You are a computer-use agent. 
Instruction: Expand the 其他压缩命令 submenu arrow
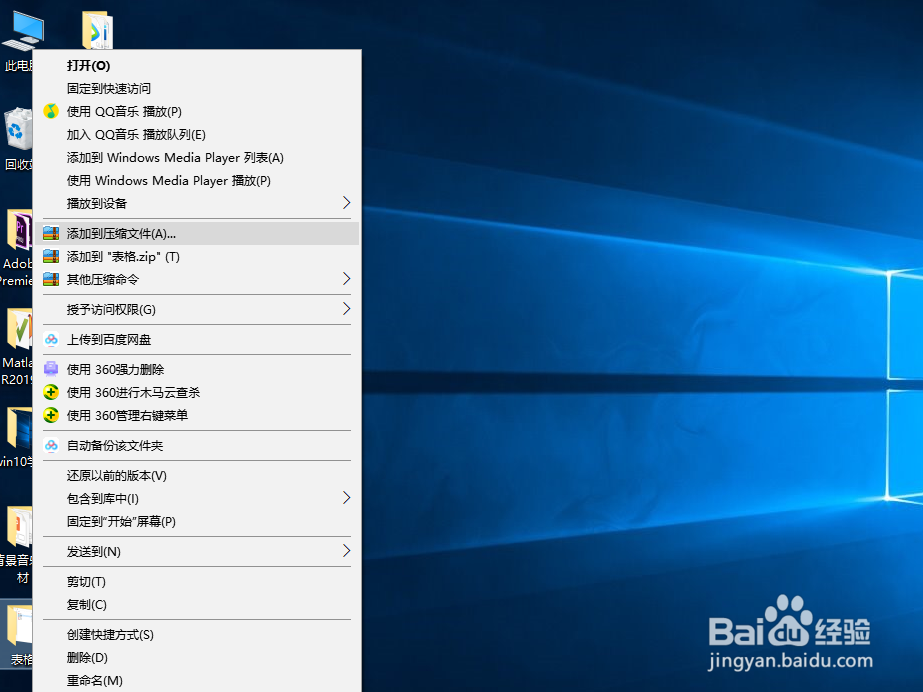coord(346,279)
